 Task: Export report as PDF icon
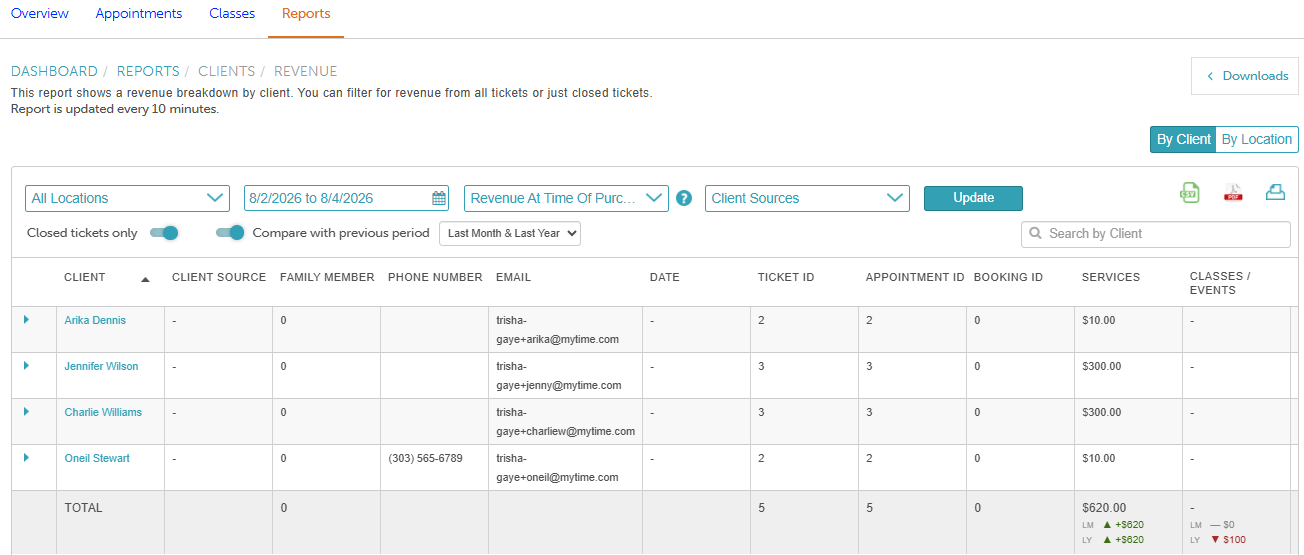pos(1233,193)
